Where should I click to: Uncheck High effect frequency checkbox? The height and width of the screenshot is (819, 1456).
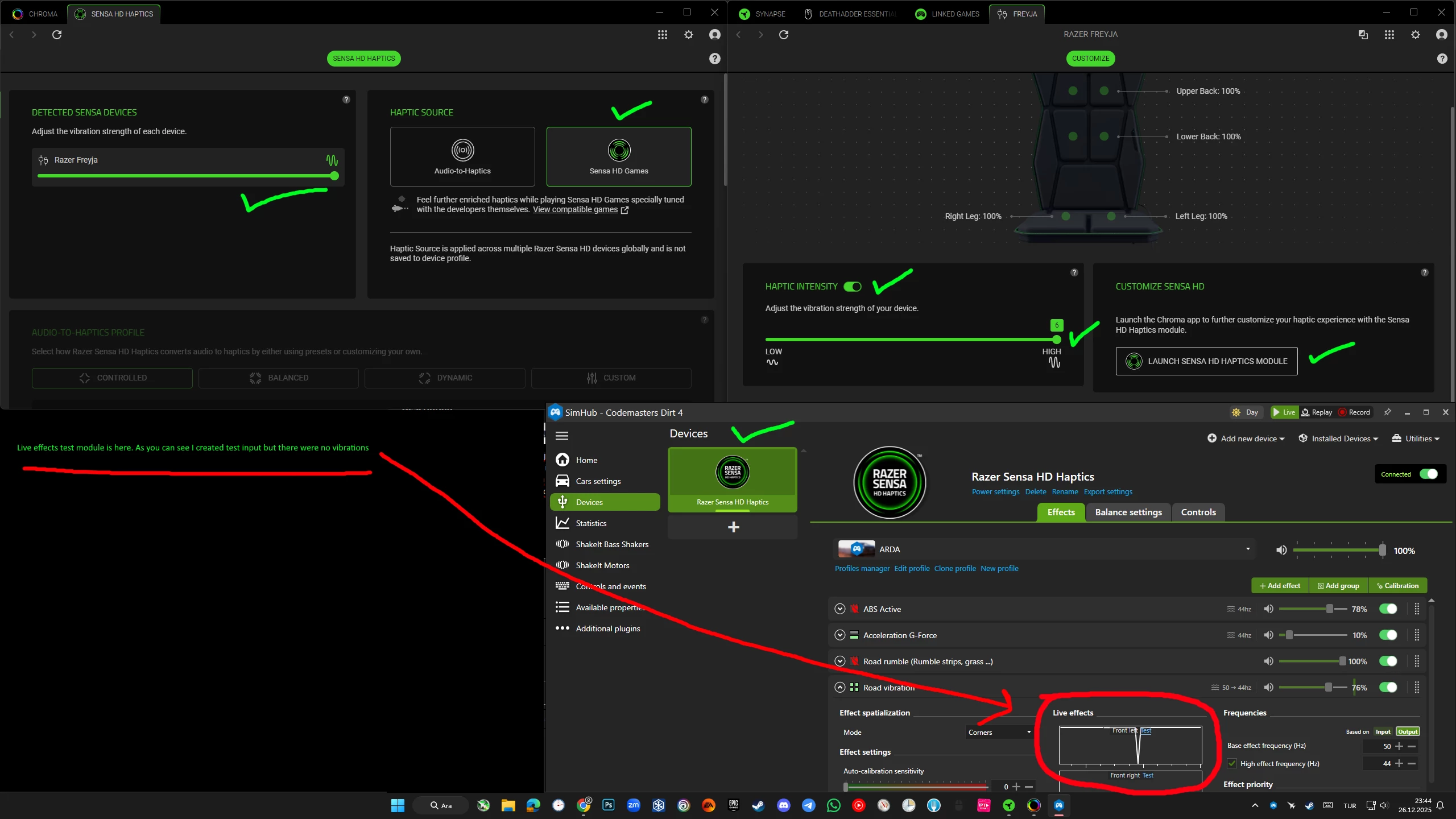pos(1232,764)
